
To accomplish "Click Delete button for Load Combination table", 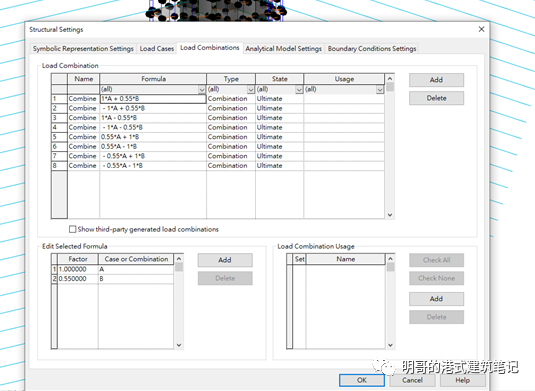I will (436, 98).
